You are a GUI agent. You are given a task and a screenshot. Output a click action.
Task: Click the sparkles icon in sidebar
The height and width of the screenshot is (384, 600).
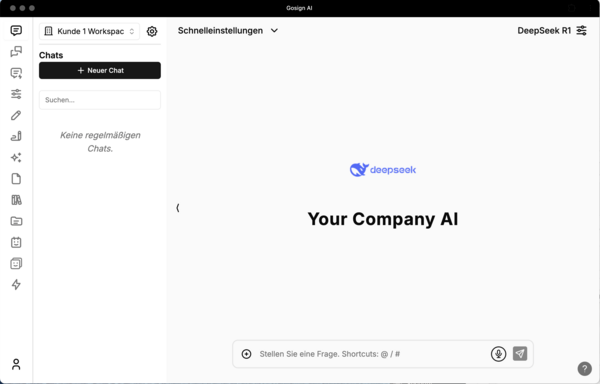[x=16, y=157]
